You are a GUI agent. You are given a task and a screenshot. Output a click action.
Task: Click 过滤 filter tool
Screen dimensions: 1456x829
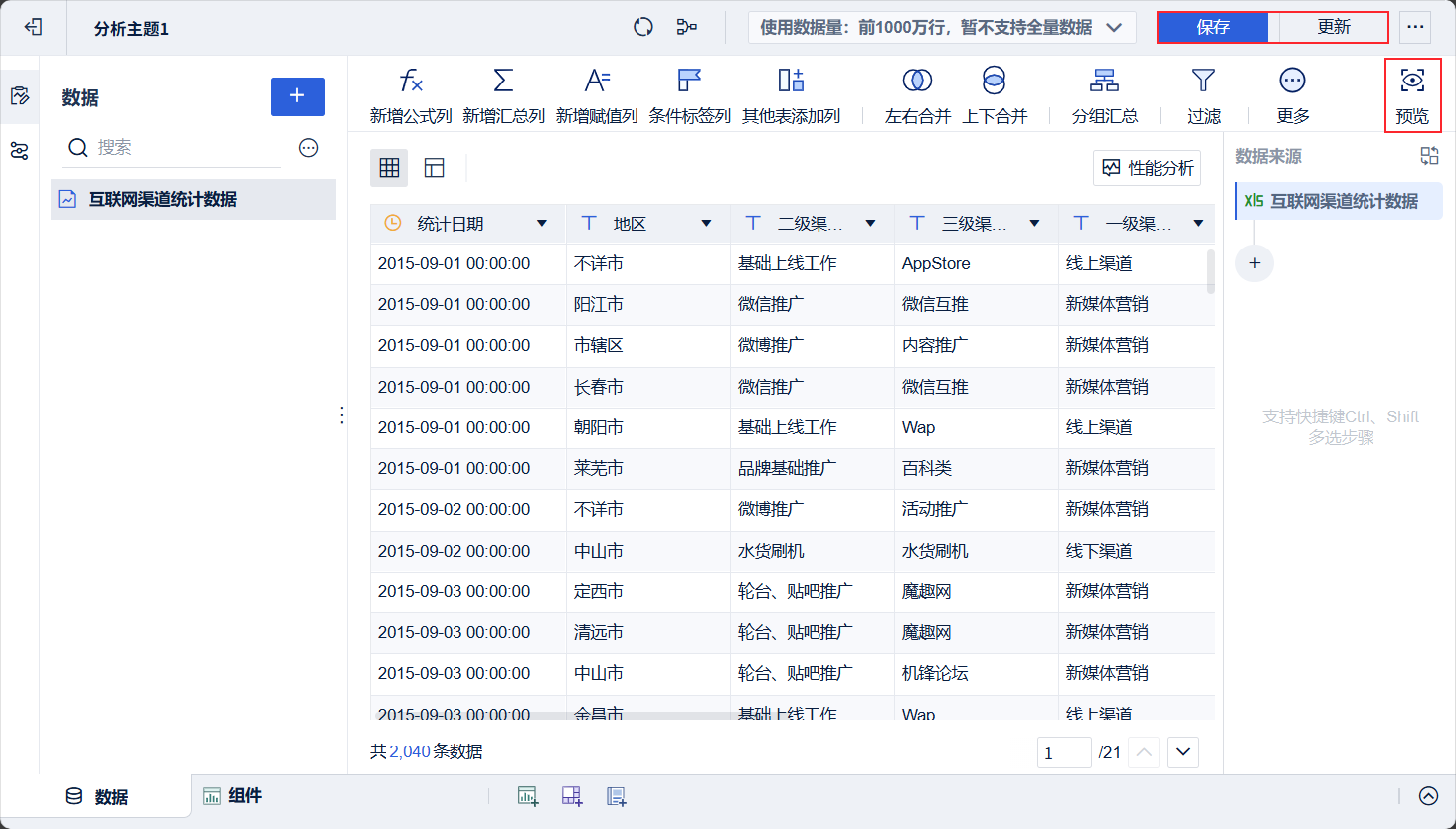pyautogui.click(x=1204, y=95)
